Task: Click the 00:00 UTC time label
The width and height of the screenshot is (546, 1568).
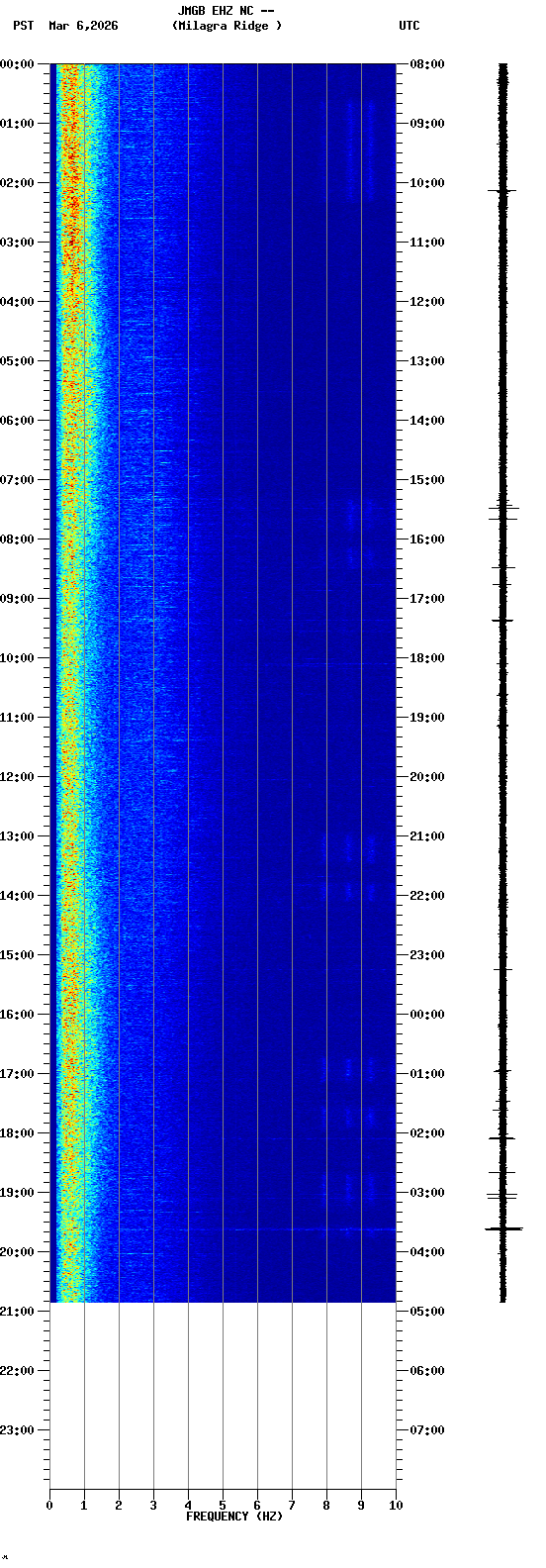Action: (427, 1015)
